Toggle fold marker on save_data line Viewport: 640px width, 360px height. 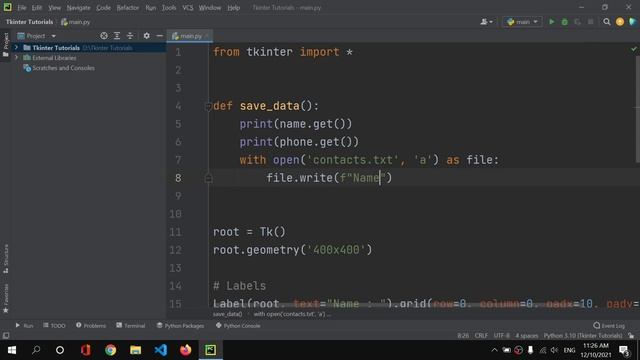tap(208, 107)
